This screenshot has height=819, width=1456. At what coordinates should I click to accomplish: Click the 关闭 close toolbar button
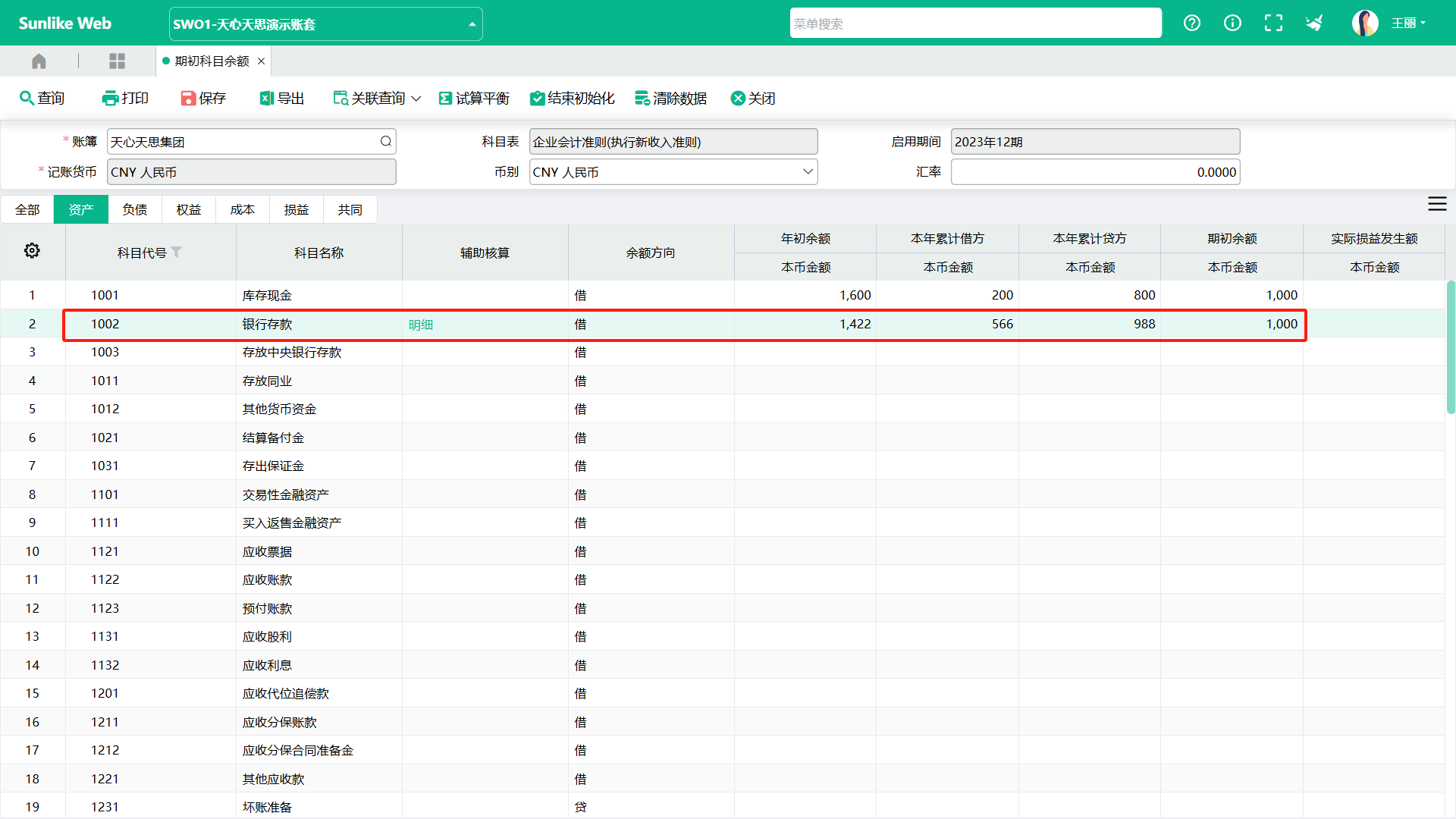[753, 98]
